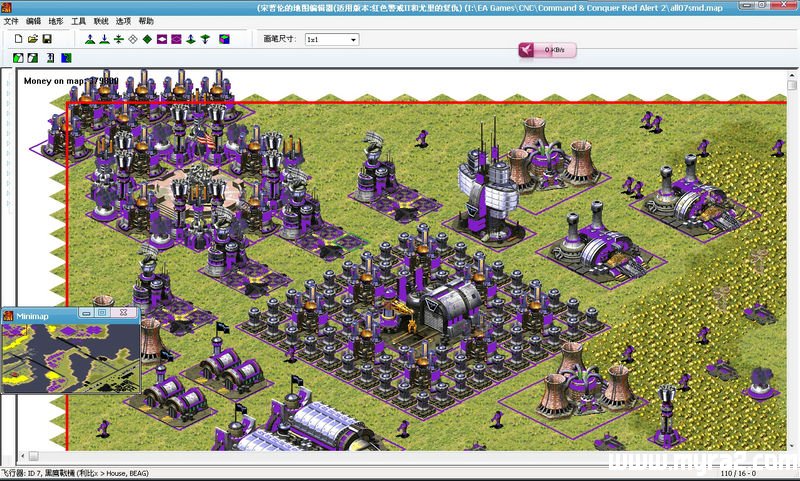Click the Minimap window title icon
This screenshot has width=800, height=481.
8,316
